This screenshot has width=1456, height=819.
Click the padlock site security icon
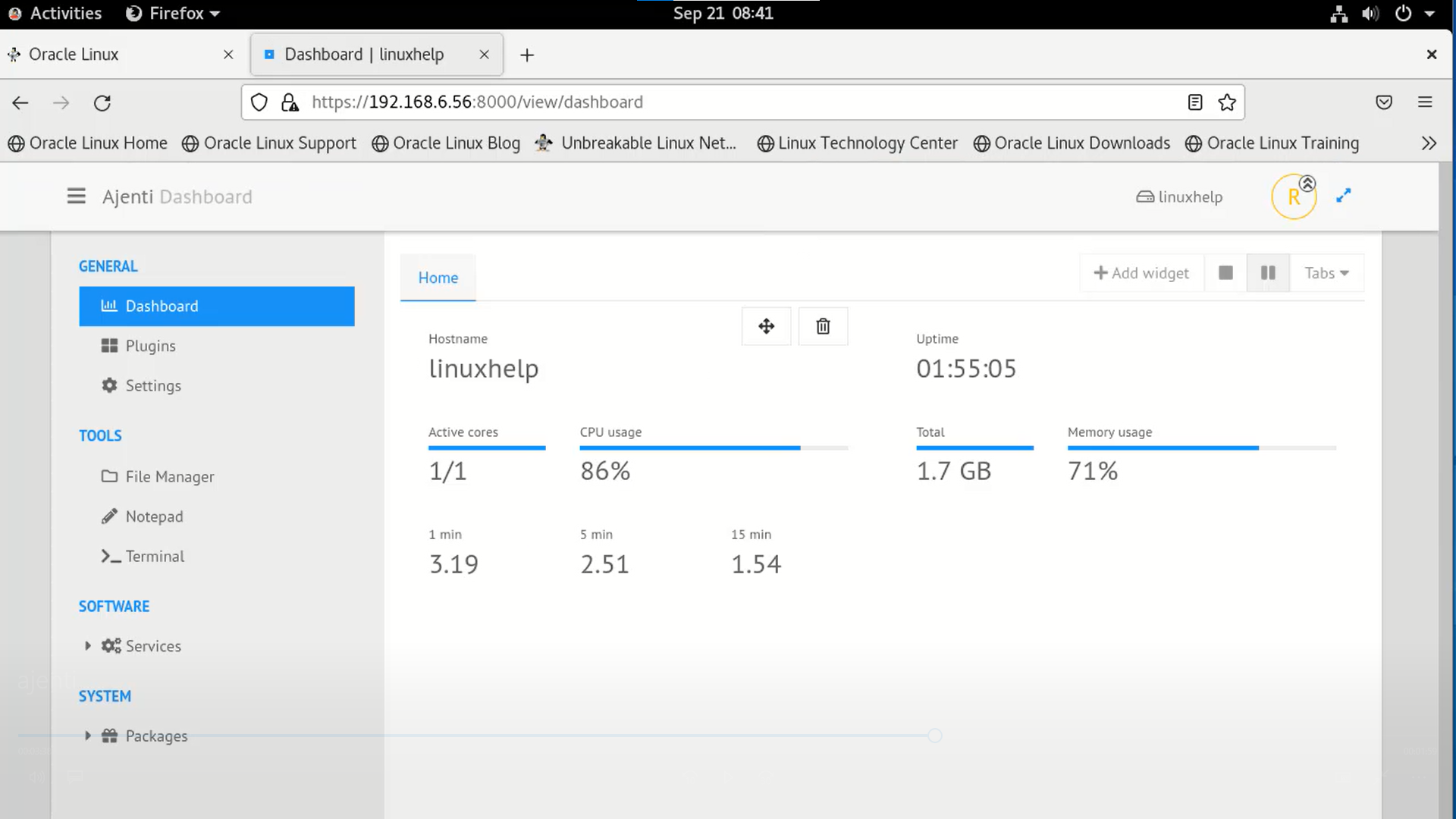290,102
